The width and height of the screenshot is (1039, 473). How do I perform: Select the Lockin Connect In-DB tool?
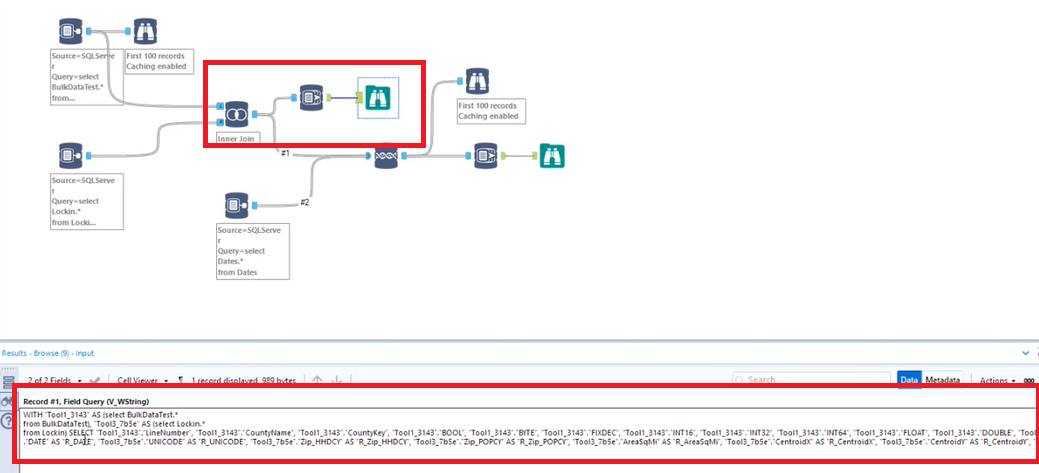69,155
